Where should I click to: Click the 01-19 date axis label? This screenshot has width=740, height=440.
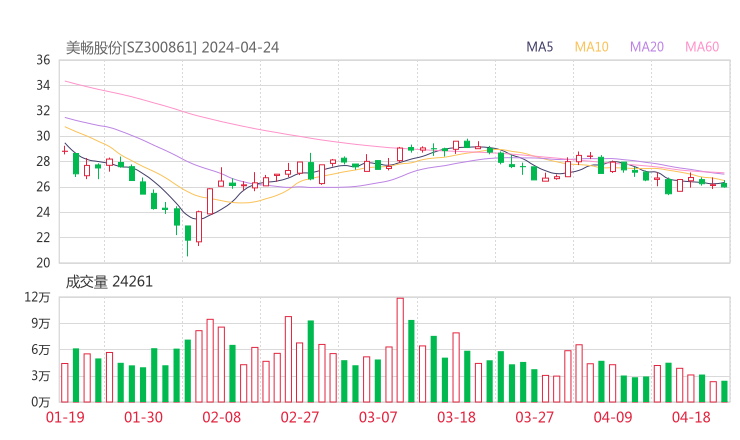tap(65, 417)
